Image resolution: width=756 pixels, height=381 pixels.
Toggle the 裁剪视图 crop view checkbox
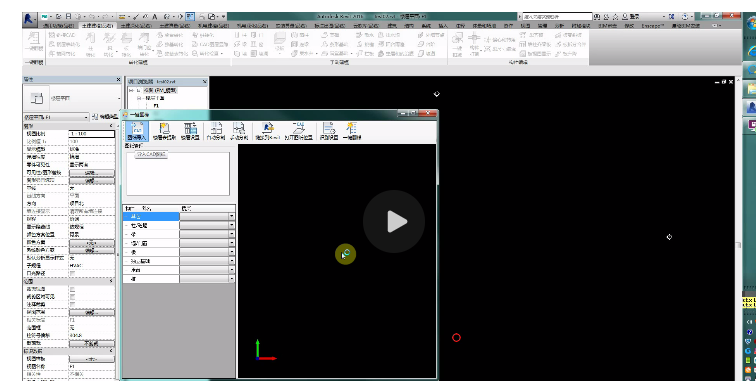click(x=73, y=289)
